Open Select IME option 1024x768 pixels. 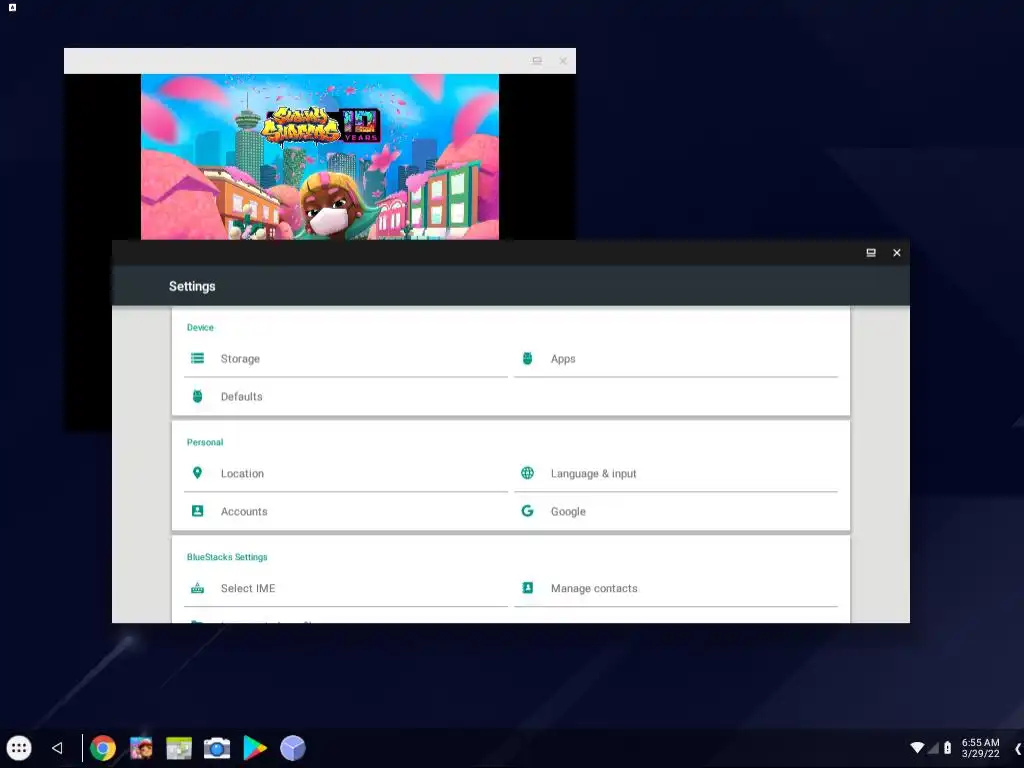[345, 588]
